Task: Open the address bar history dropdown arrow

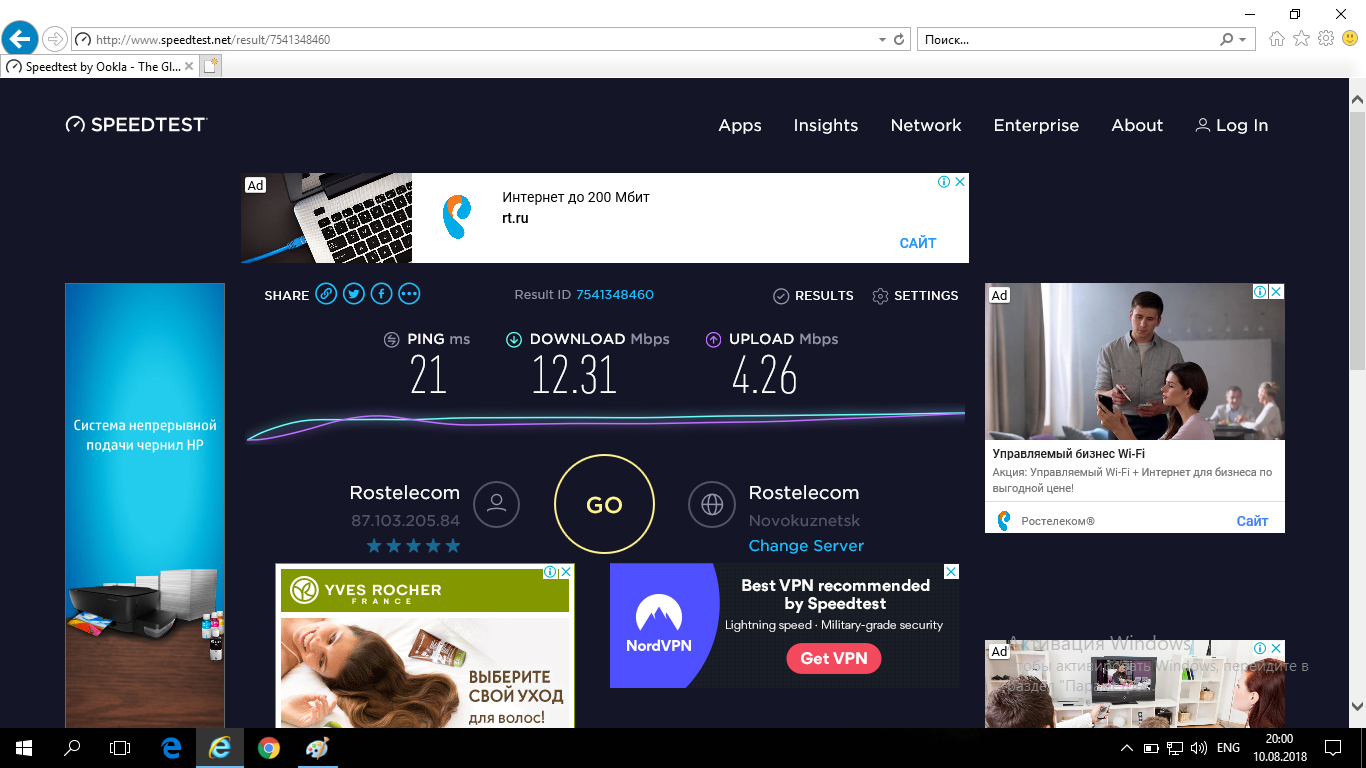Action: (x=882, y=40)
